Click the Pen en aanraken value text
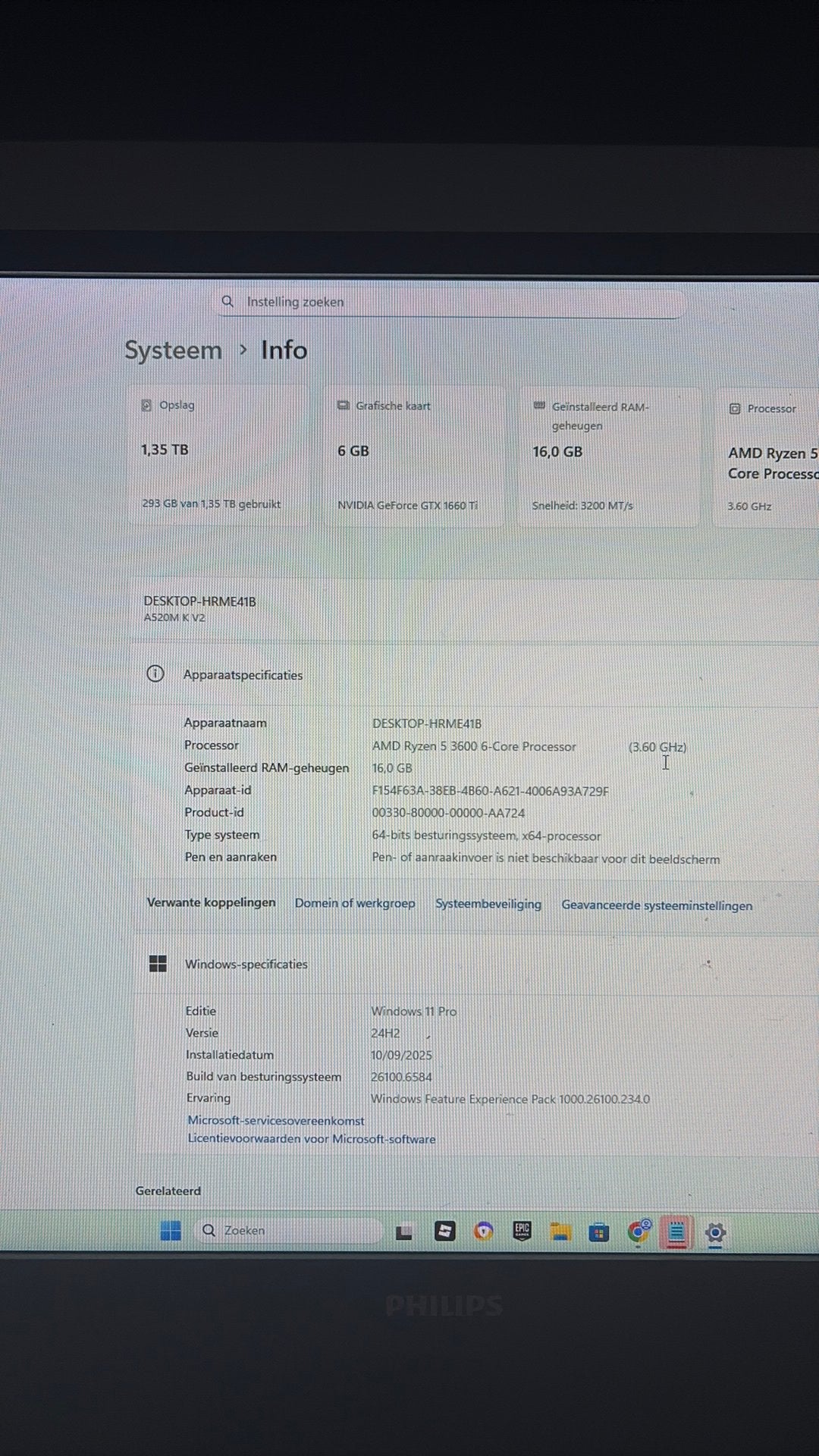This screenshot has height=1456, width=819. 546,859
